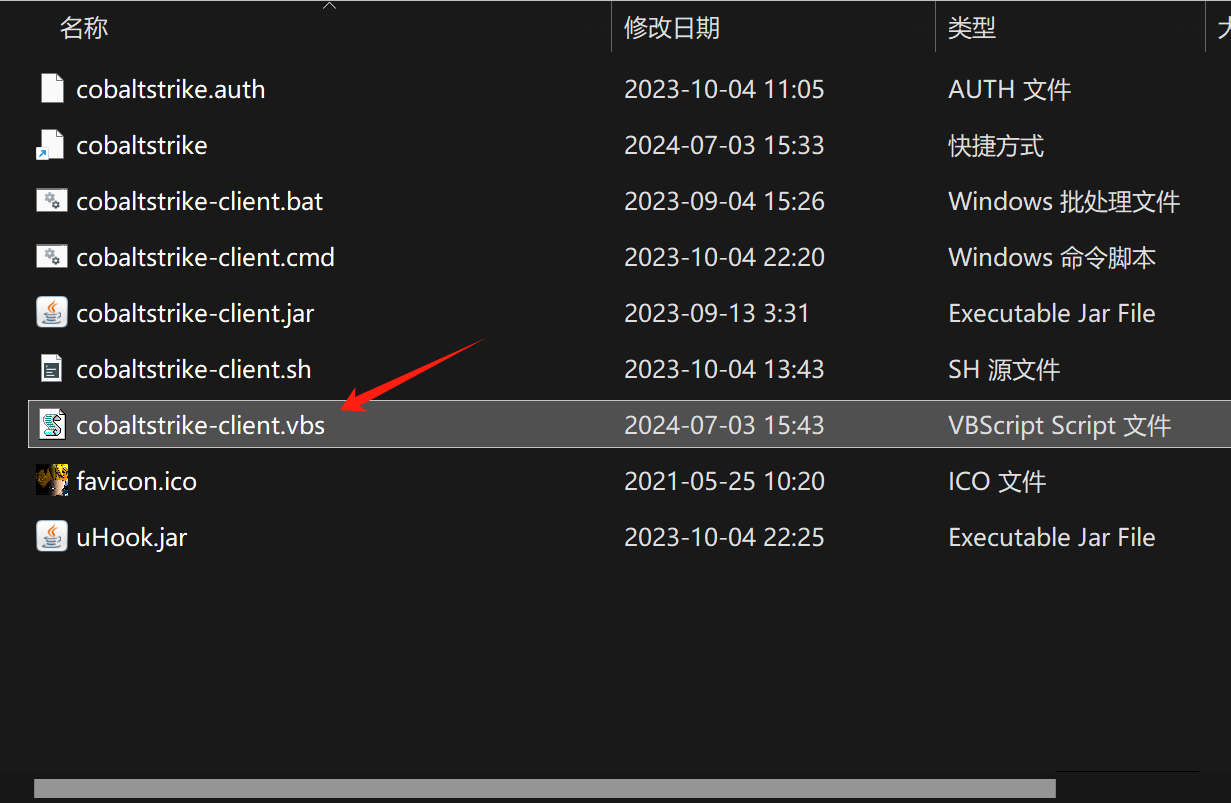Image resolution: width=1231 pixels, height=803 pixels.
Task: Click the sort arrow above 名称 column
Action: pos(330,6)
